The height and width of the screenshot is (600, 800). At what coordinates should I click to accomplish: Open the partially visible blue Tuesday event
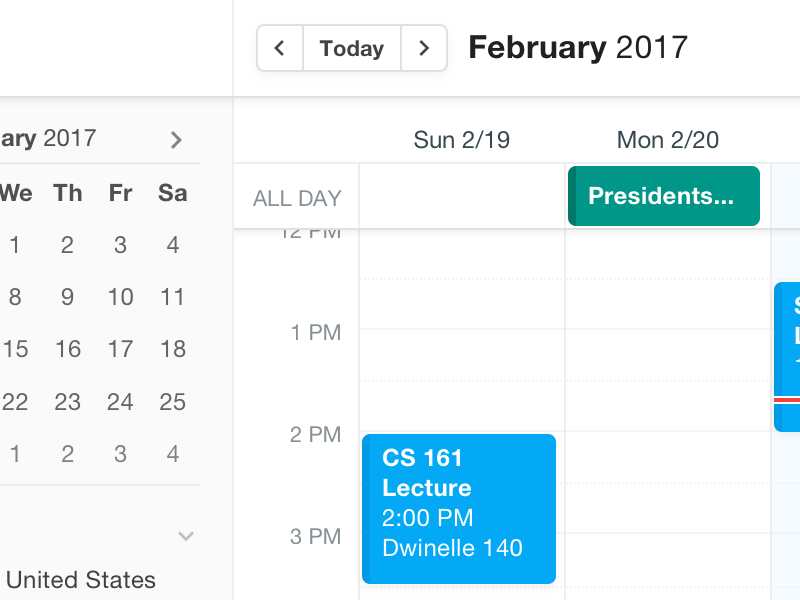click(788, 355)
